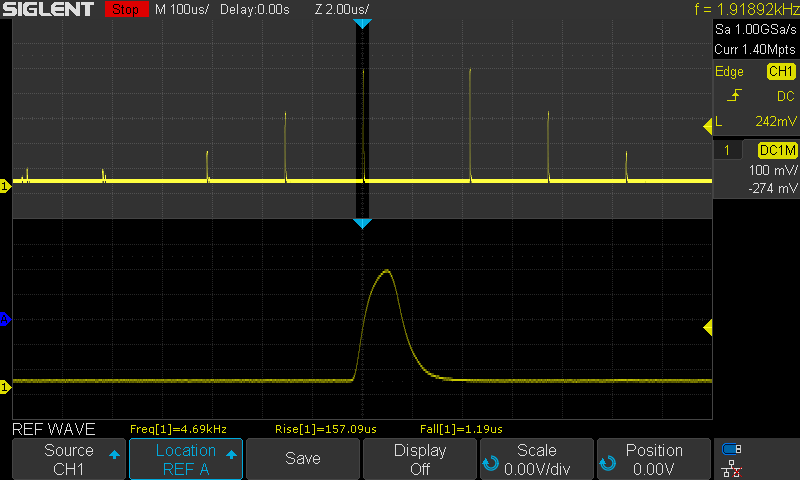
Task: Click the Fall[1]=1.19us measurement
Action: click(461, 429)
